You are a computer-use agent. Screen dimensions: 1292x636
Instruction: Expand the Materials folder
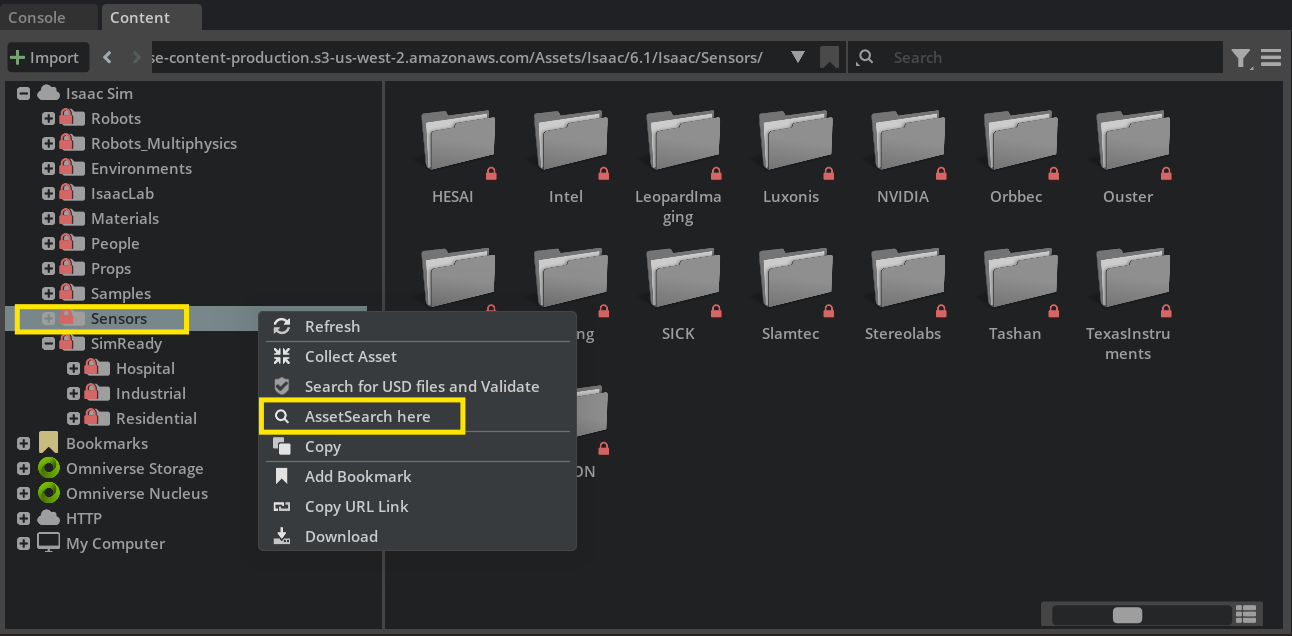click(x=48, y=218)
